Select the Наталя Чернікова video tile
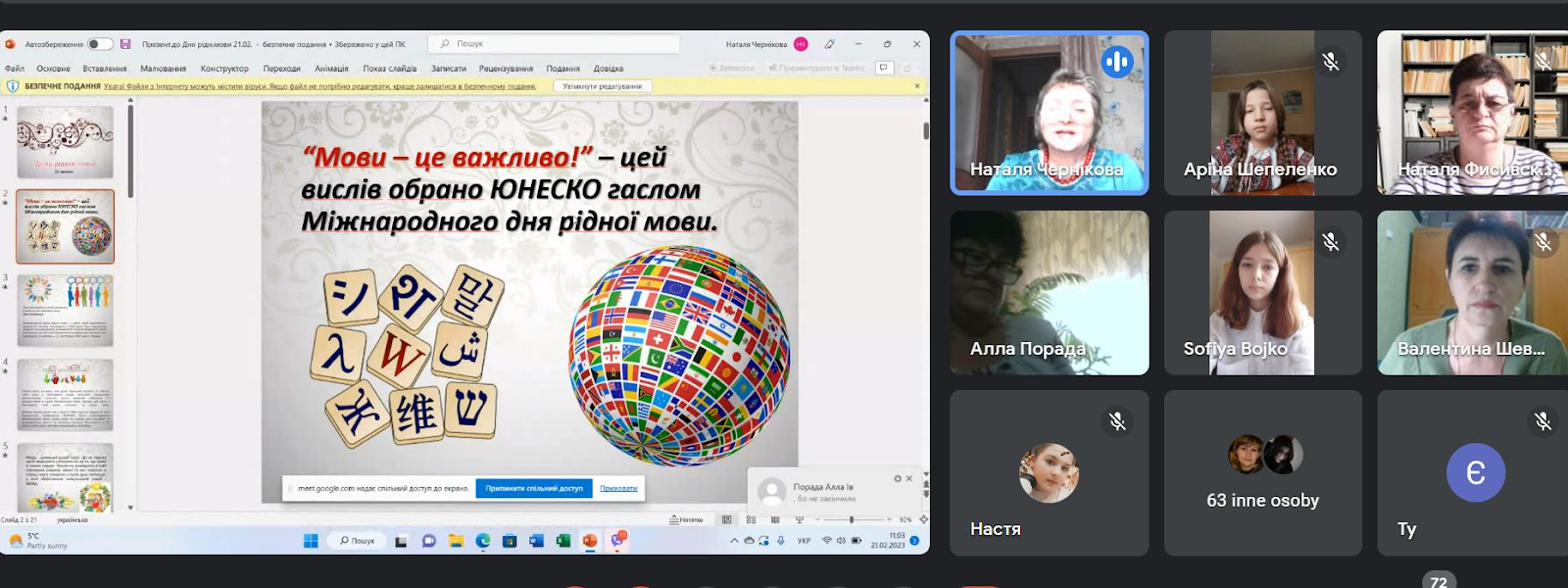Viewport: 1568px width, 588px height. pos(1050,113)
